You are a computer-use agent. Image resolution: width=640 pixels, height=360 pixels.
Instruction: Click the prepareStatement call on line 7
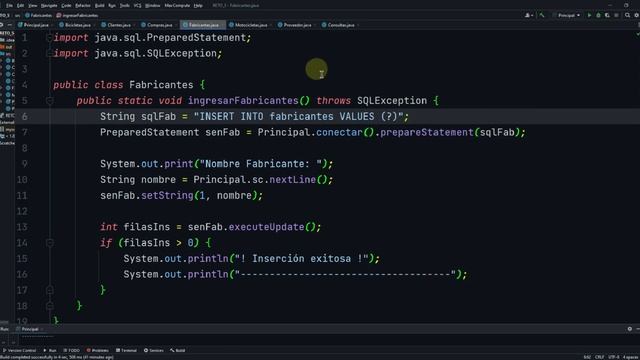tap(427, 133)
